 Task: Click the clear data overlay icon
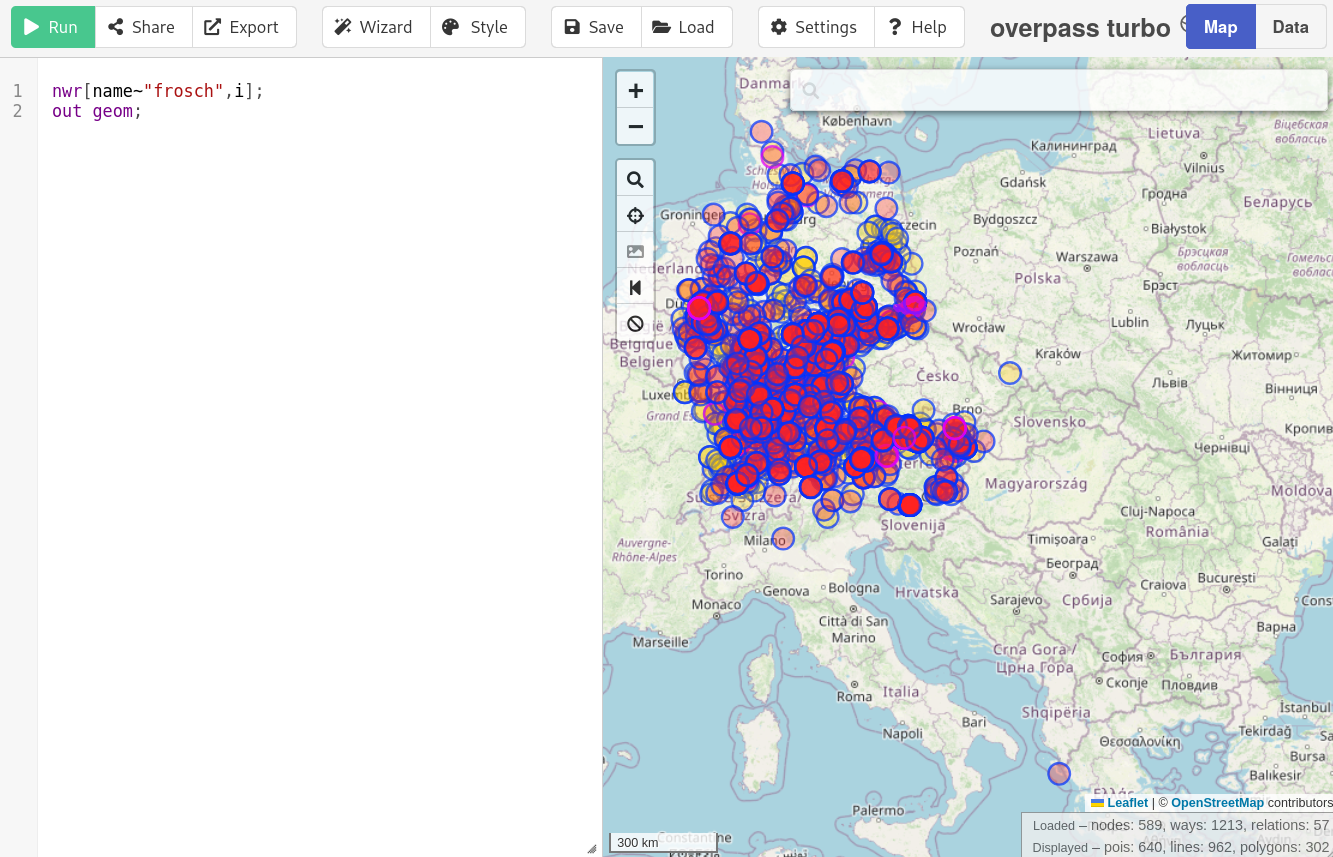coord(635,324)
